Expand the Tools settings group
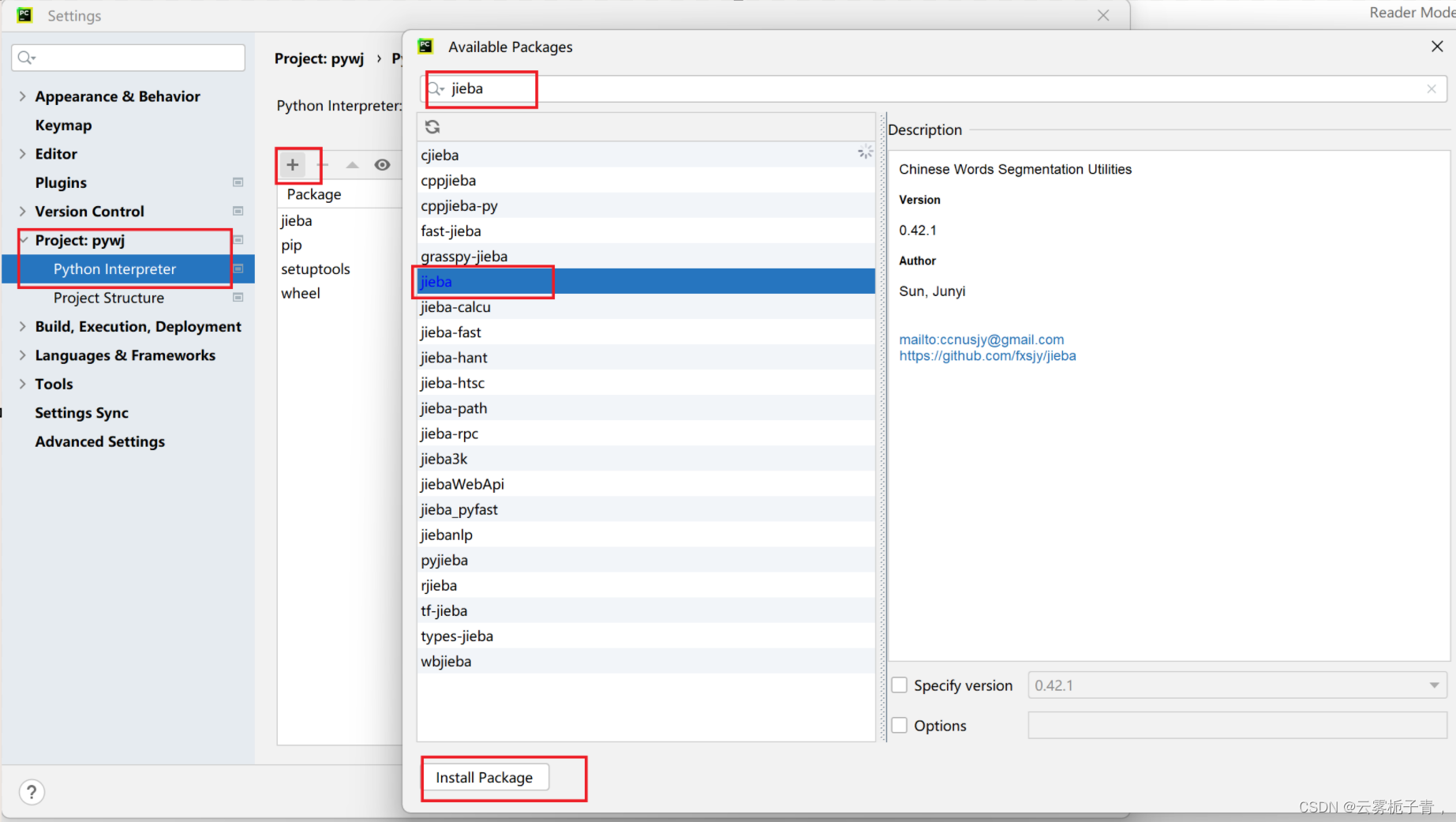 [x=22, y=384]
